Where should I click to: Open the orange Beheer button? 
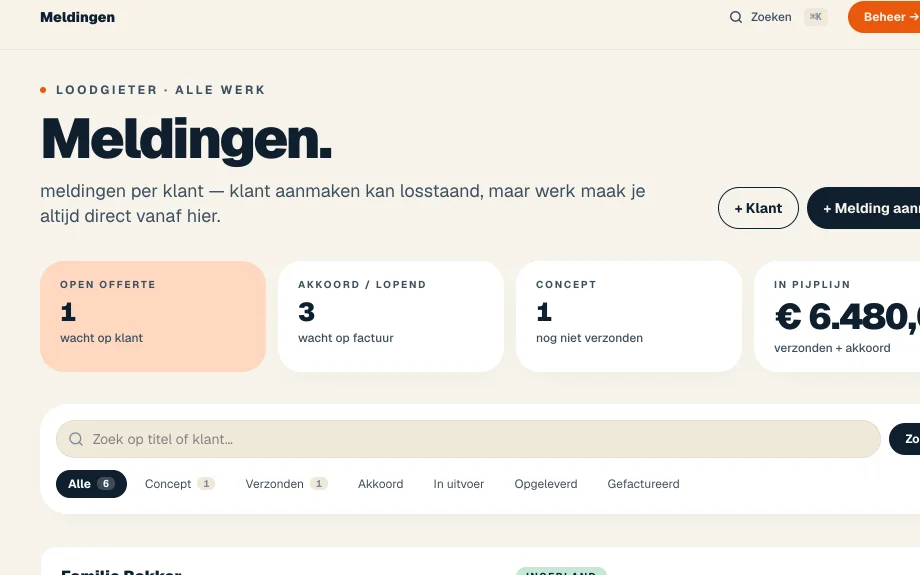[x=884, y=17]
